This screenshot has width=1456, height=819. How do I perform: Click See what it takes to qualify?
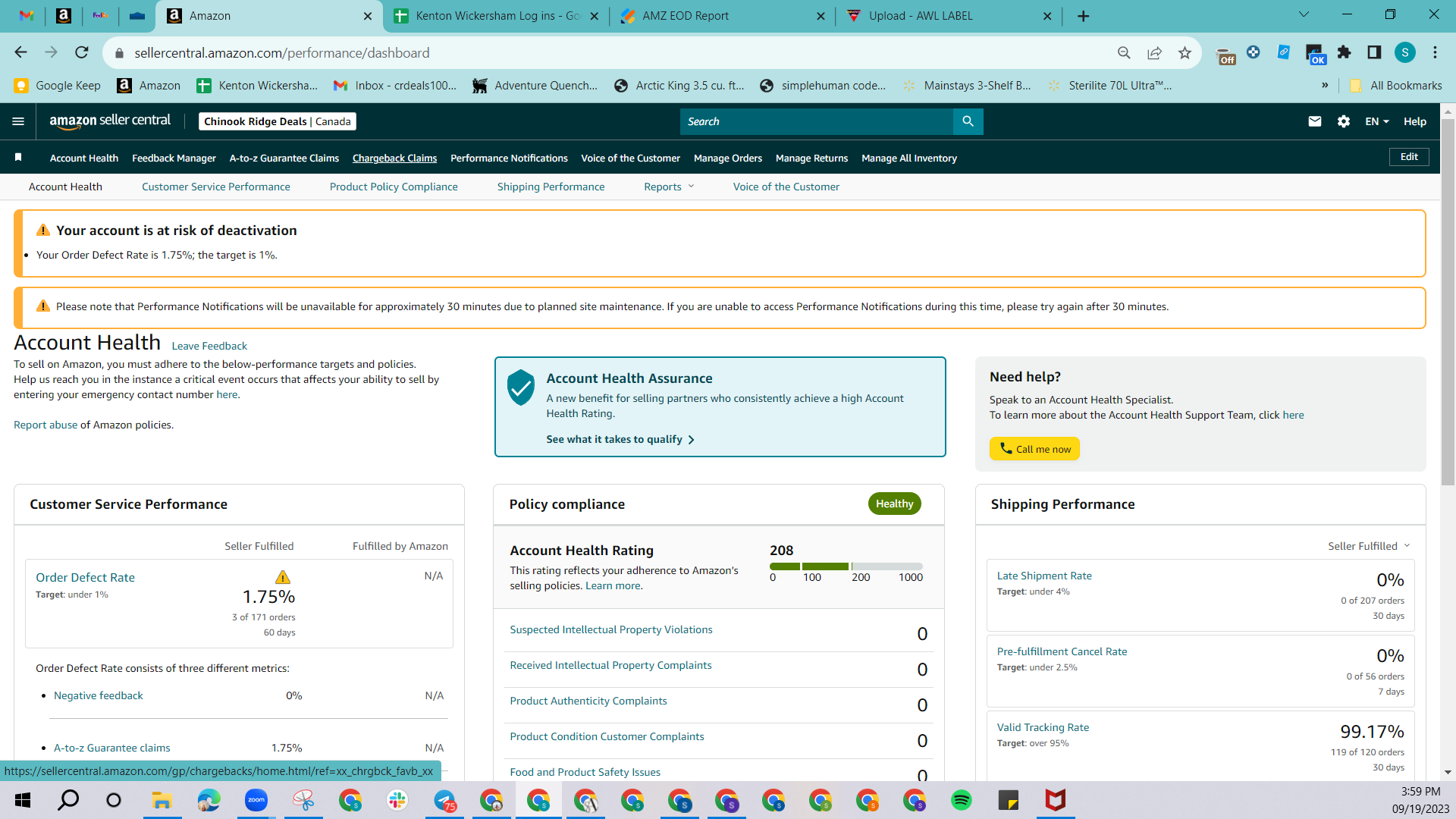coord(620,439)
